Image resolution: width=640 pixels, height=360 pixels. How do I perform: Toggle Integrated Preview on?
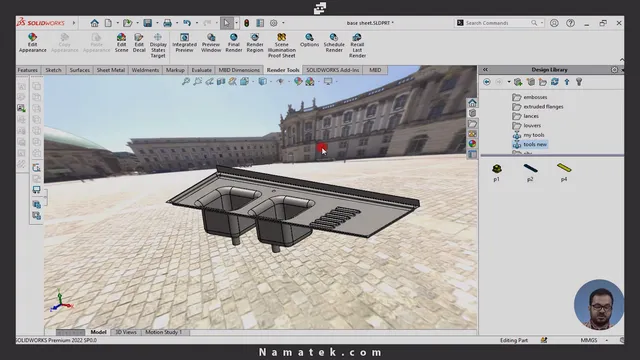(184, 43)
